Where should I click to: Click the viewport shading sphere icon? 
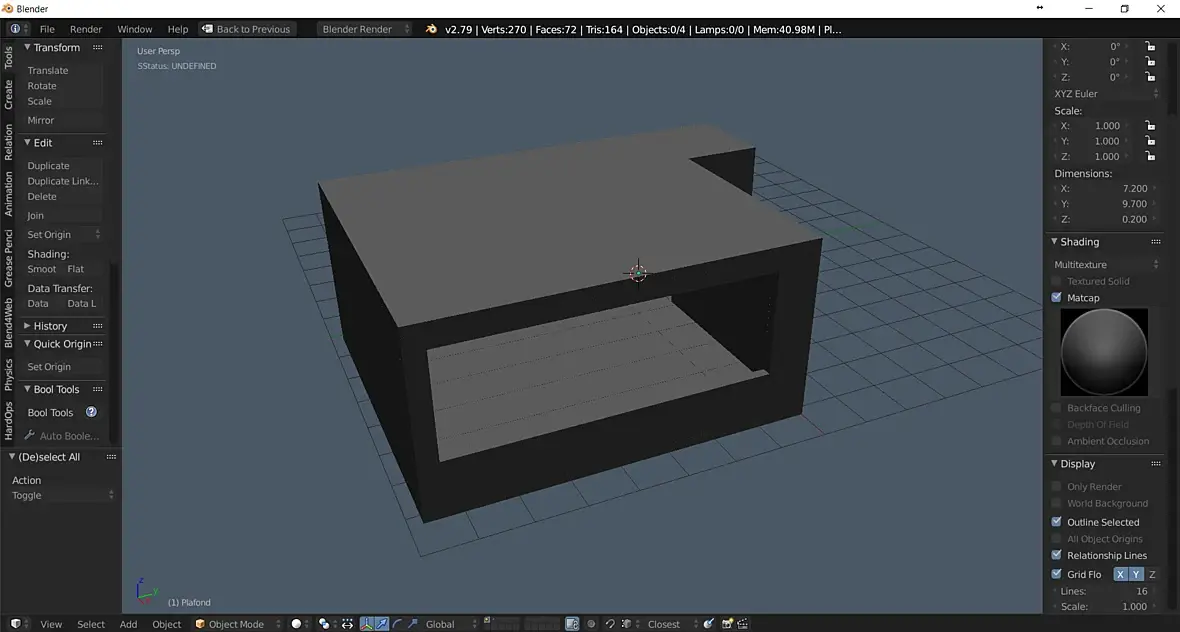tap(297, 624)
